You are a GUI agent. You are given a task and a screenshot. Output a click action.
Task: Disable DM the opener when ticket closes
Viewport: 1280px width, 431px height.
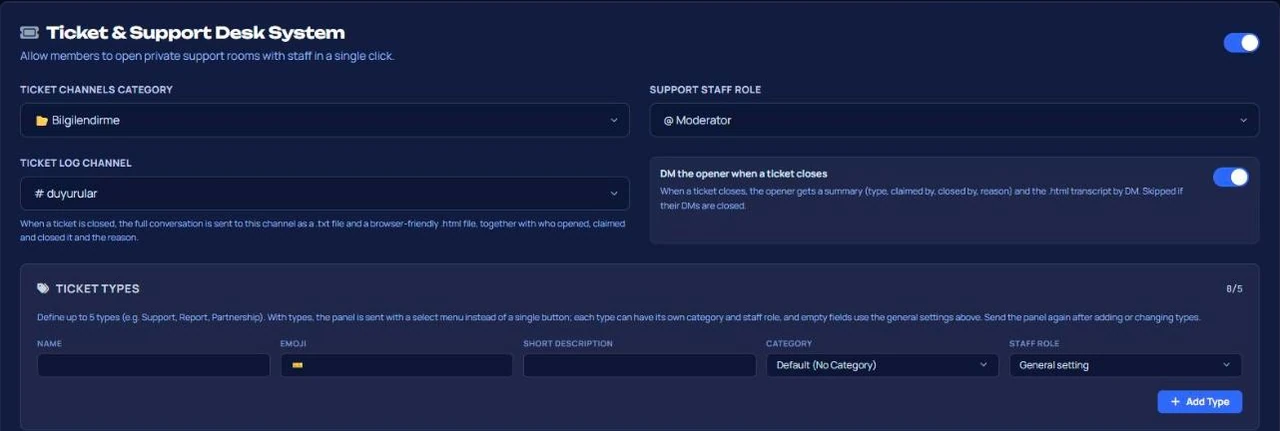click(1231, 177)
